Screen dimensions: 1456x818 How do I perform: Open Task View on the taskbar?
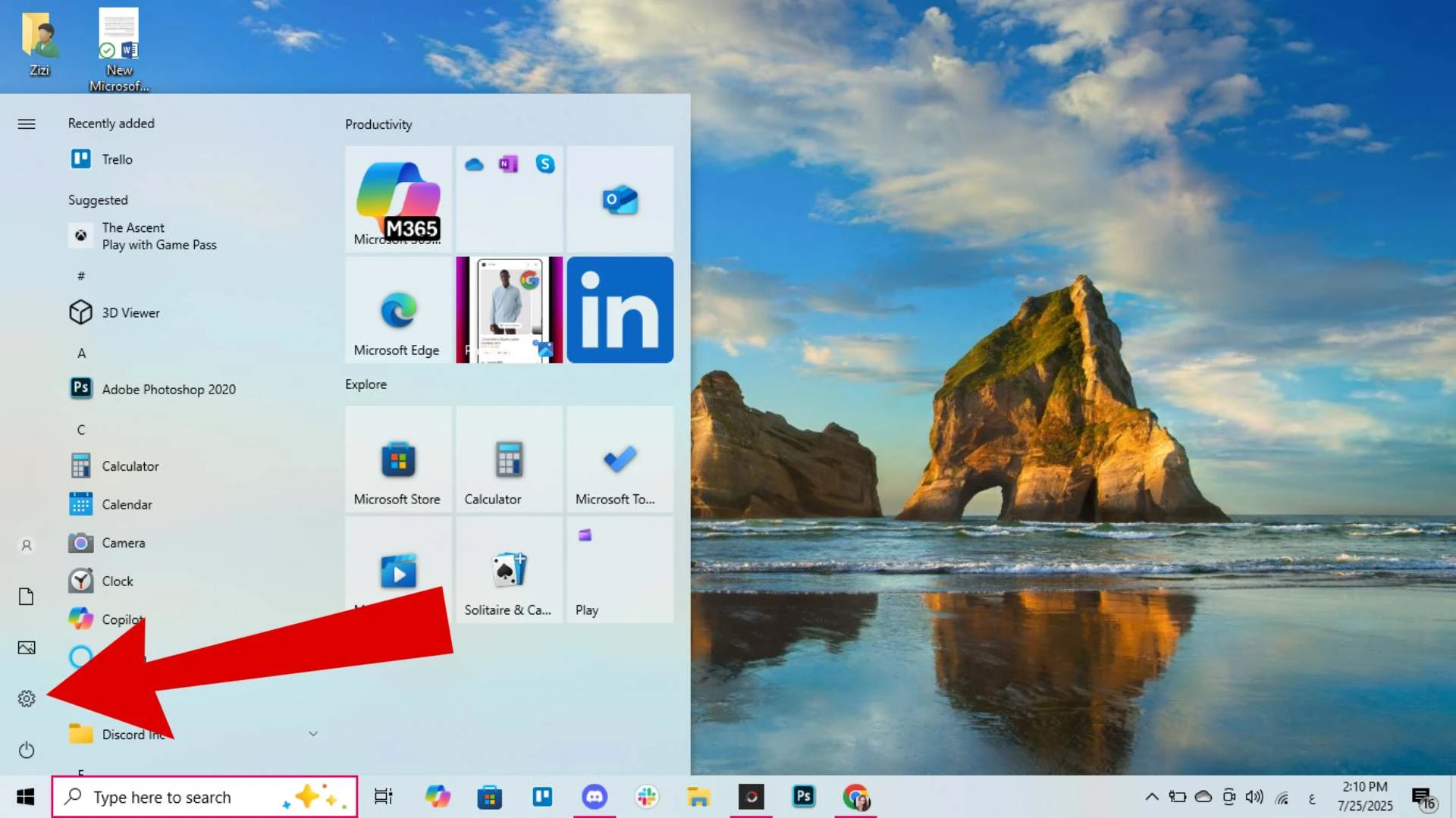[384, 797]
